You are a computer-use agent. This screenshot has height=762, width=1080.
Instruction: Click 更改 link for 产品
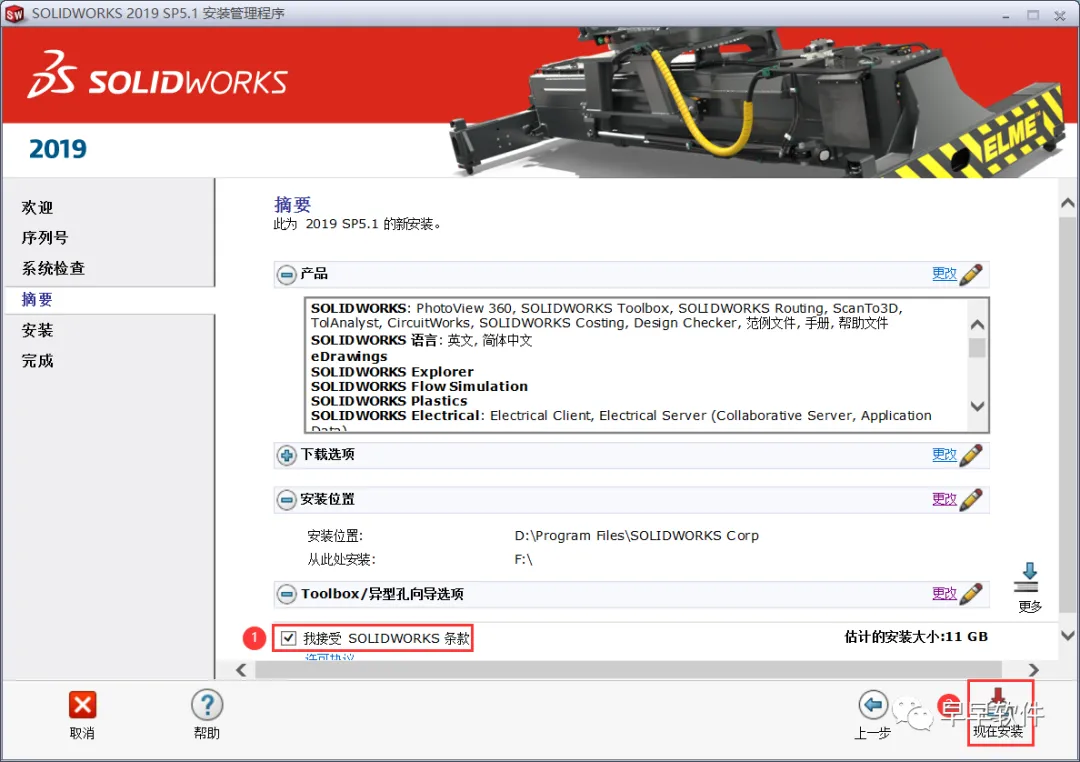[x=944, y=274]
